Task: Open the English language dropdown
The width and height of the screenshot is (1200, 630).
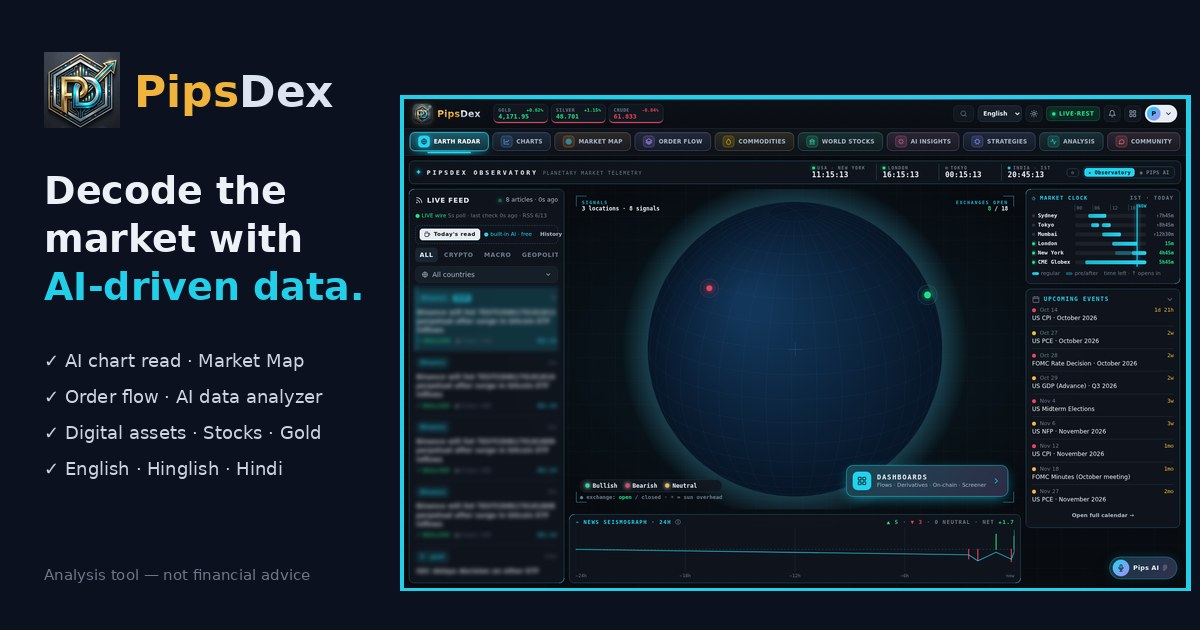Action: 1000,114
